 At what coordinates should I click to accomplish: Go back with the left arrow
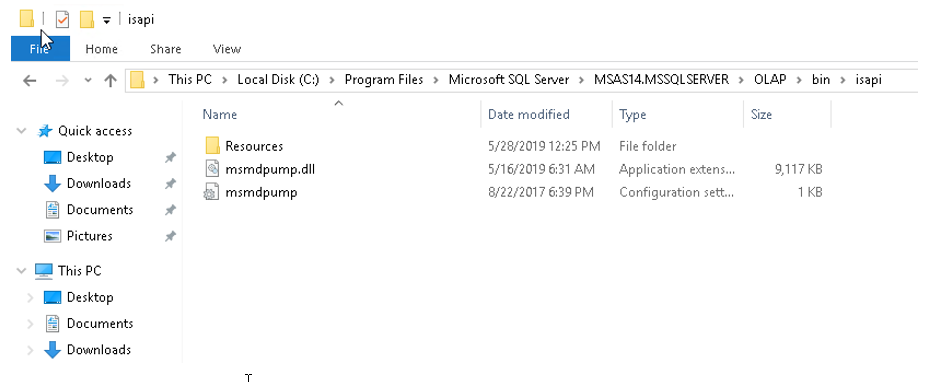point(30,81)
